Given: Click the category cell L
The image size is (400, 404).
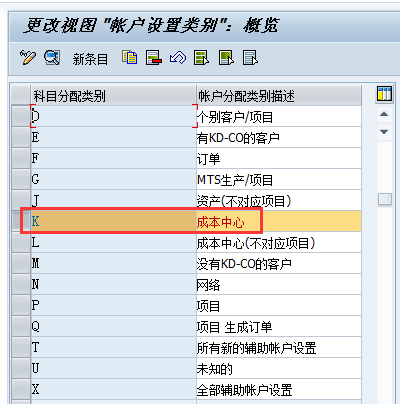Looking at the screenshot, I should [113, 242].
